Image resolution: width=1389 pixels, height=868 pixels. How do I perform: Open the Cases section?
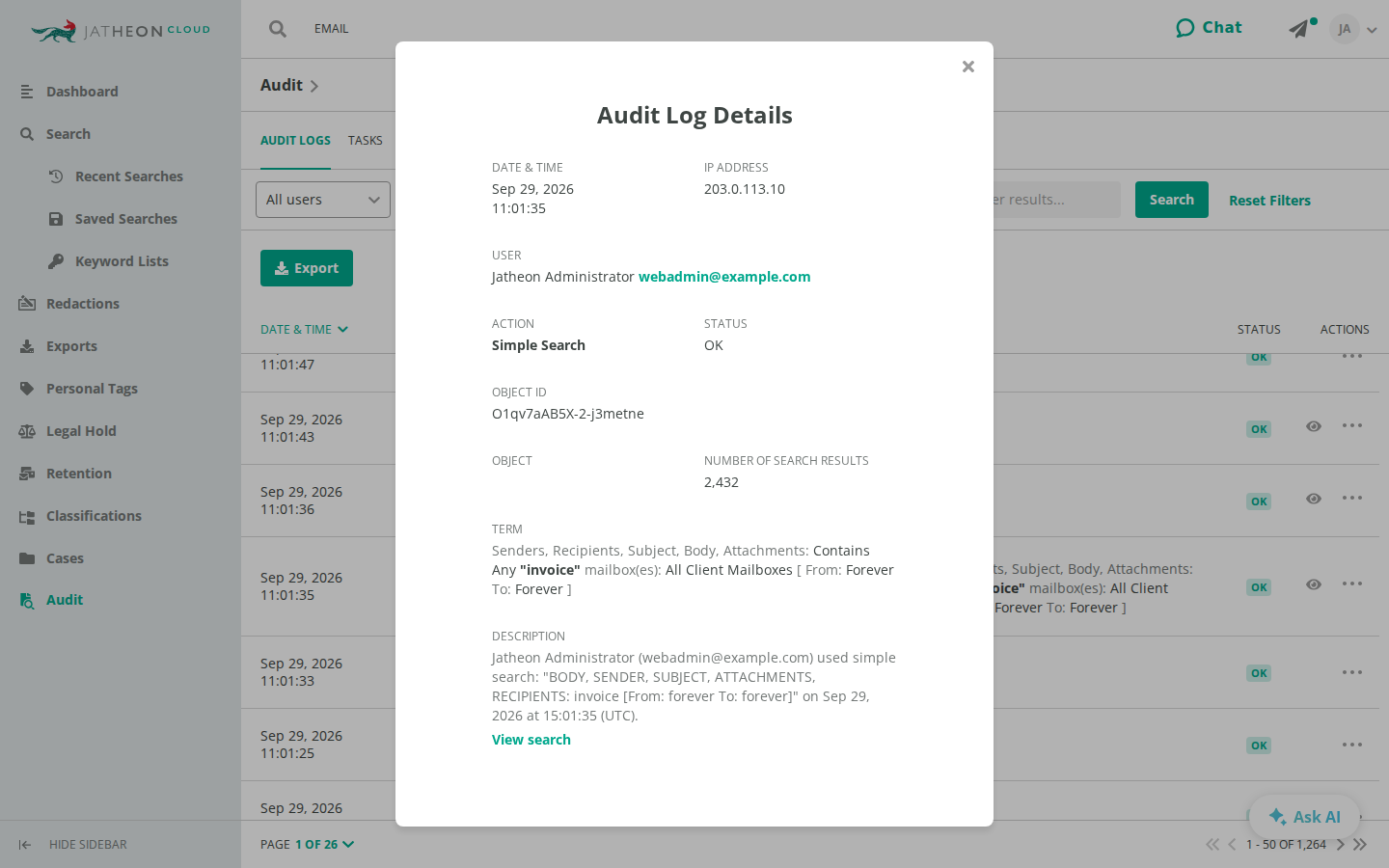click(x=65, y=558)
